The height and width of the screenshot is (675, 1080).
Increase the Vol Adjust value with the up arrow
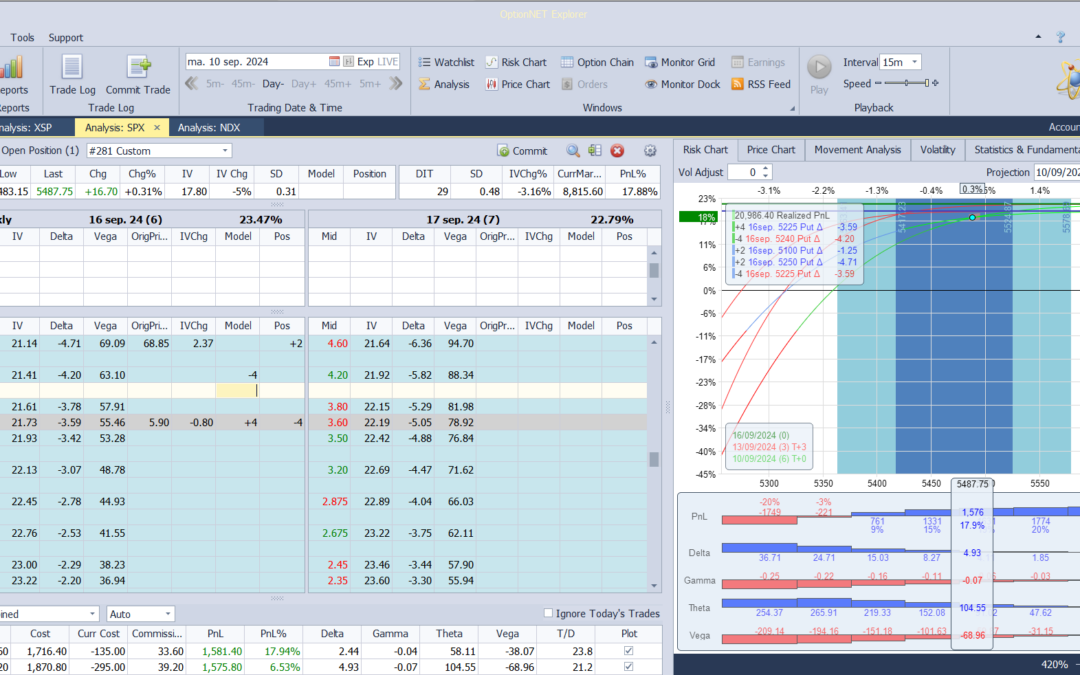coord(765,168)
